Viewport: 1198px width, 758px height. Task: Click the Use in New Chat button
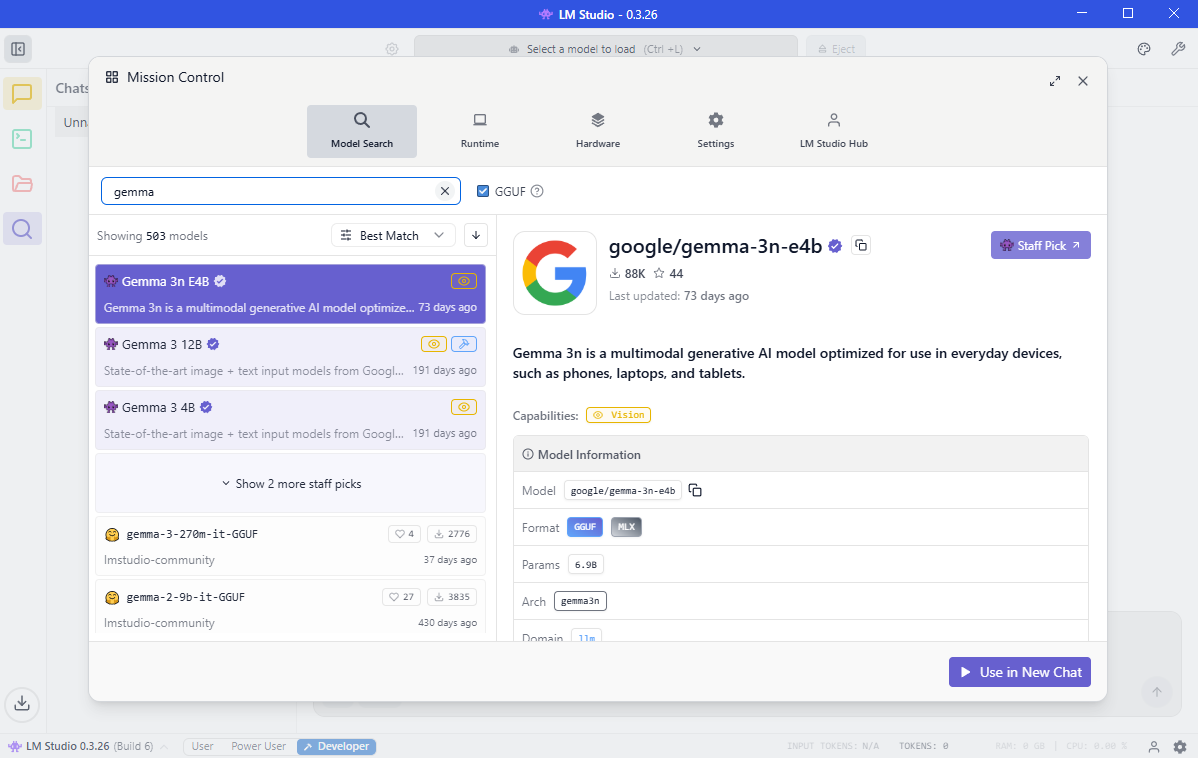pos(1019,672)
